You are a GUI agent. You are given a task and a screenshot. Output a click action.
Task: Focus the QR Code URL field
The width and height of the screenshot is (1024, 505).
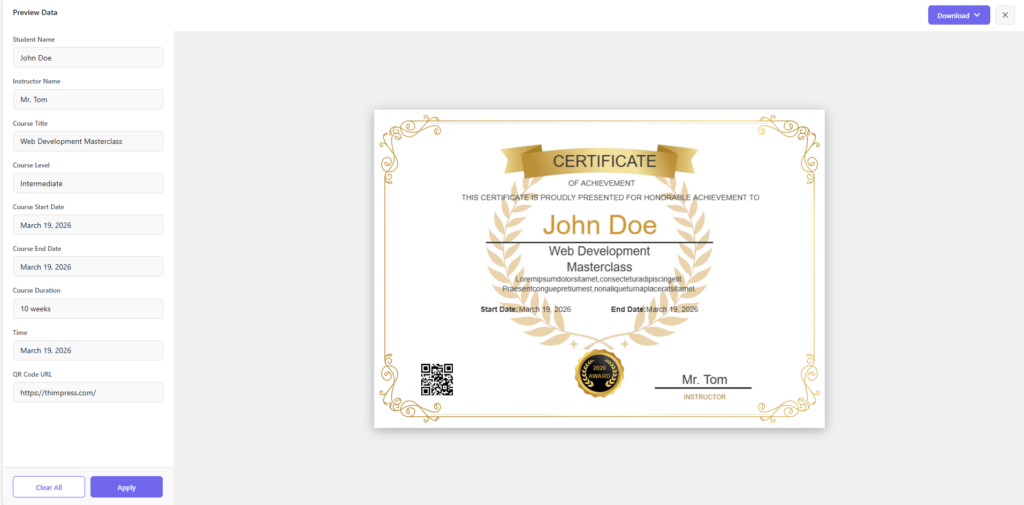click(x=88, y=392)
